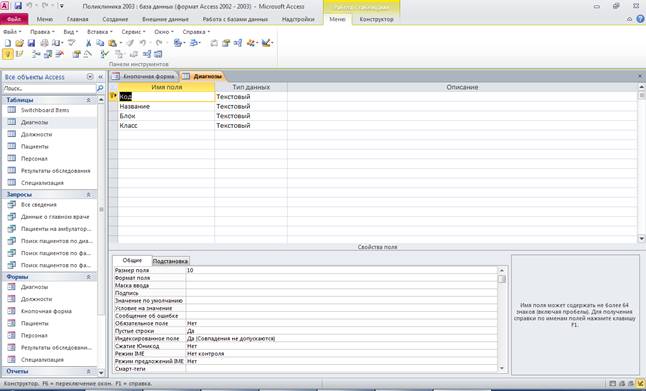Switch to Работа с базами данных tab
646x391 pixels.
tap(235, 19)
